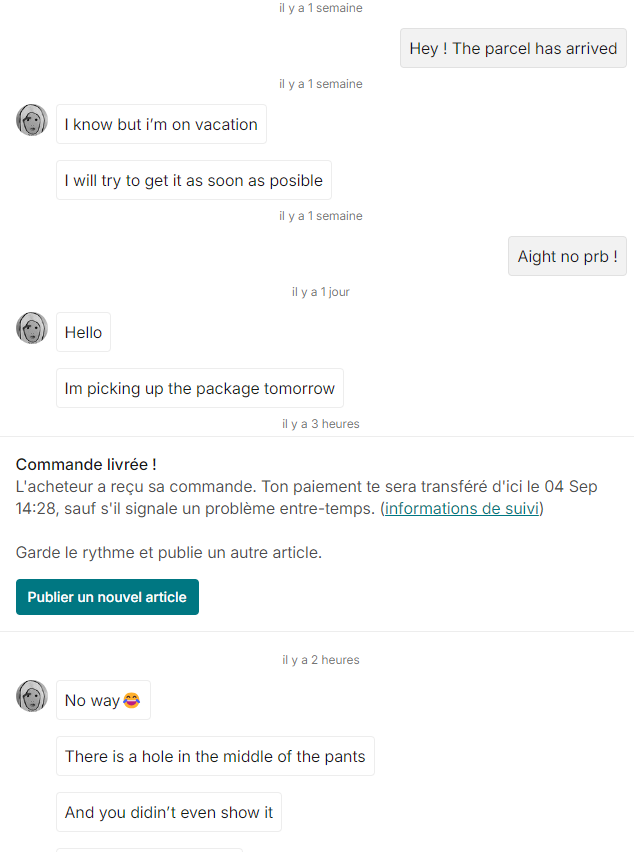Open the informations de suivi link
The width and height of the screenshot is (634, 852).
point(462,508)
